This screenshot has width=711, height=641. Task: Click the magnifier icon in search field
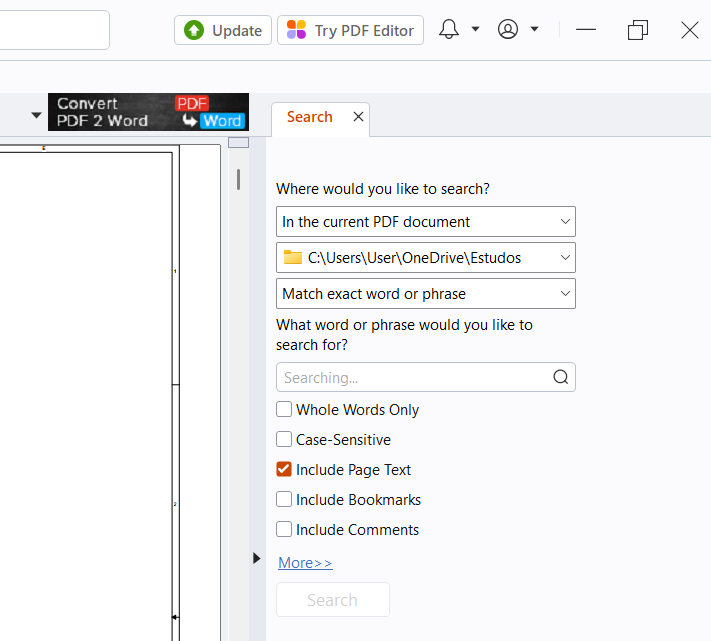560,377
